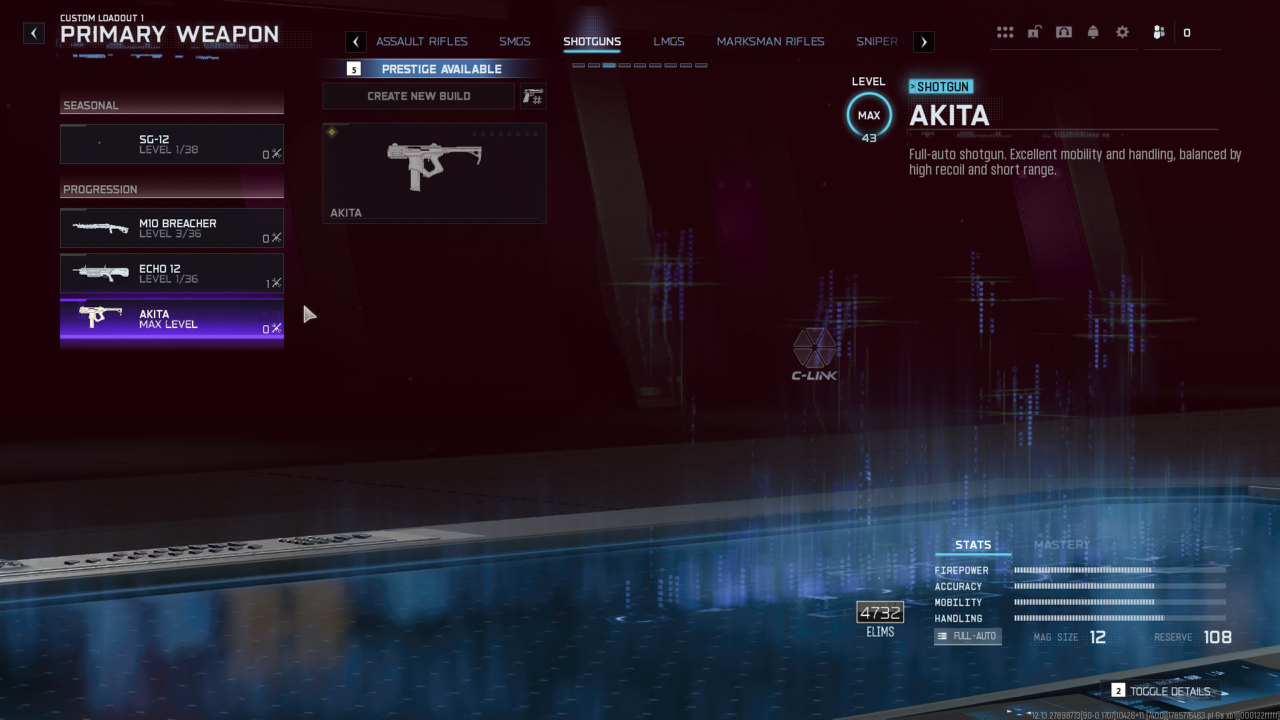Open the Mastery tab

pyautogui.click(x=1062, y=545)
